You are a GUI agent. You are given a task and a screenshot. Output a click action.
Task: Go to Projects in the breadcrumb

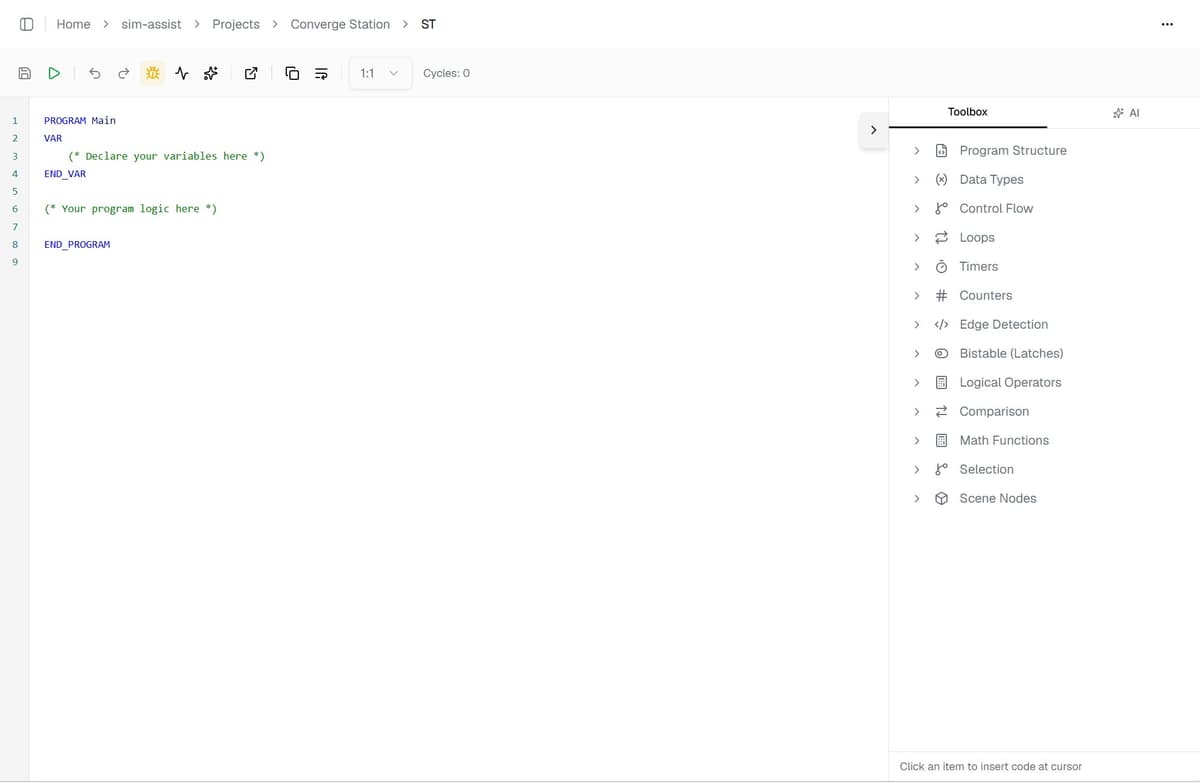(x=236, y=24)
